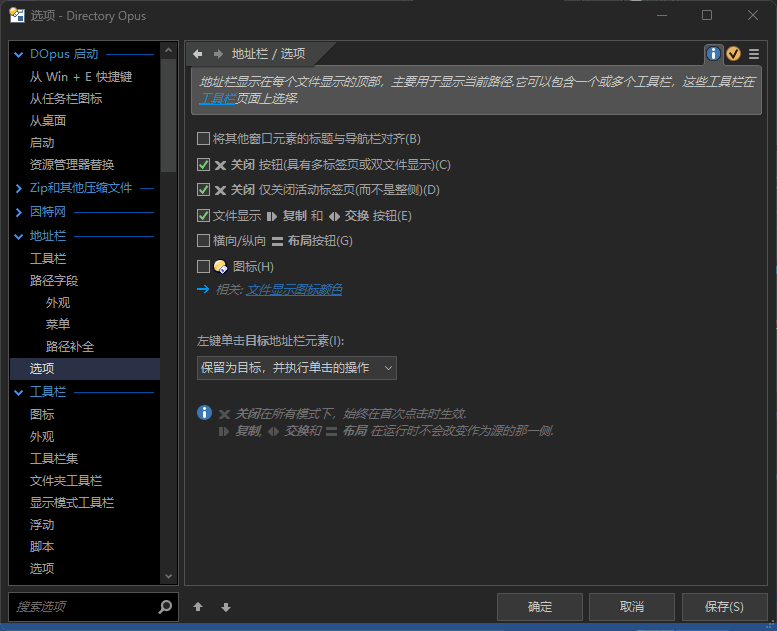Image resolution: width=777 pixels, height=631 pixels.
Task: Click the back arrow in the header
Action: [198, 54]
